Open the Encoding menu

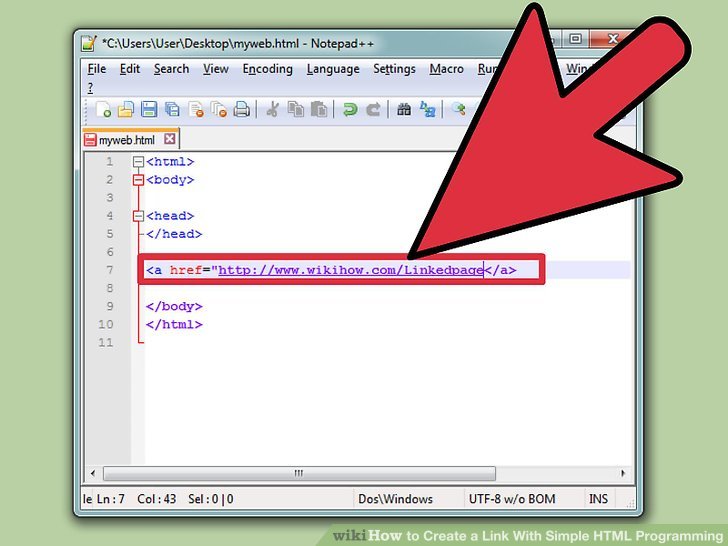coord(267,69)
